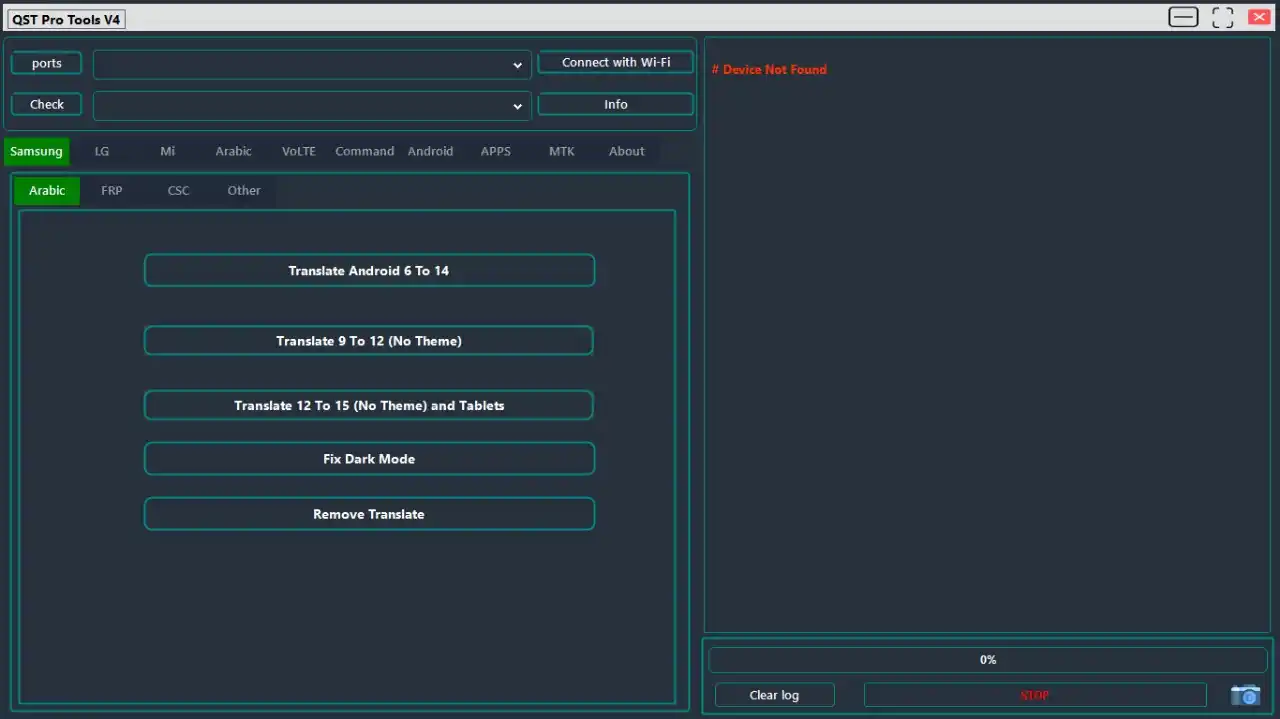The image size is (1280, 719).
Task: Click the 0% progress bar
Action: tap(987, 660)
